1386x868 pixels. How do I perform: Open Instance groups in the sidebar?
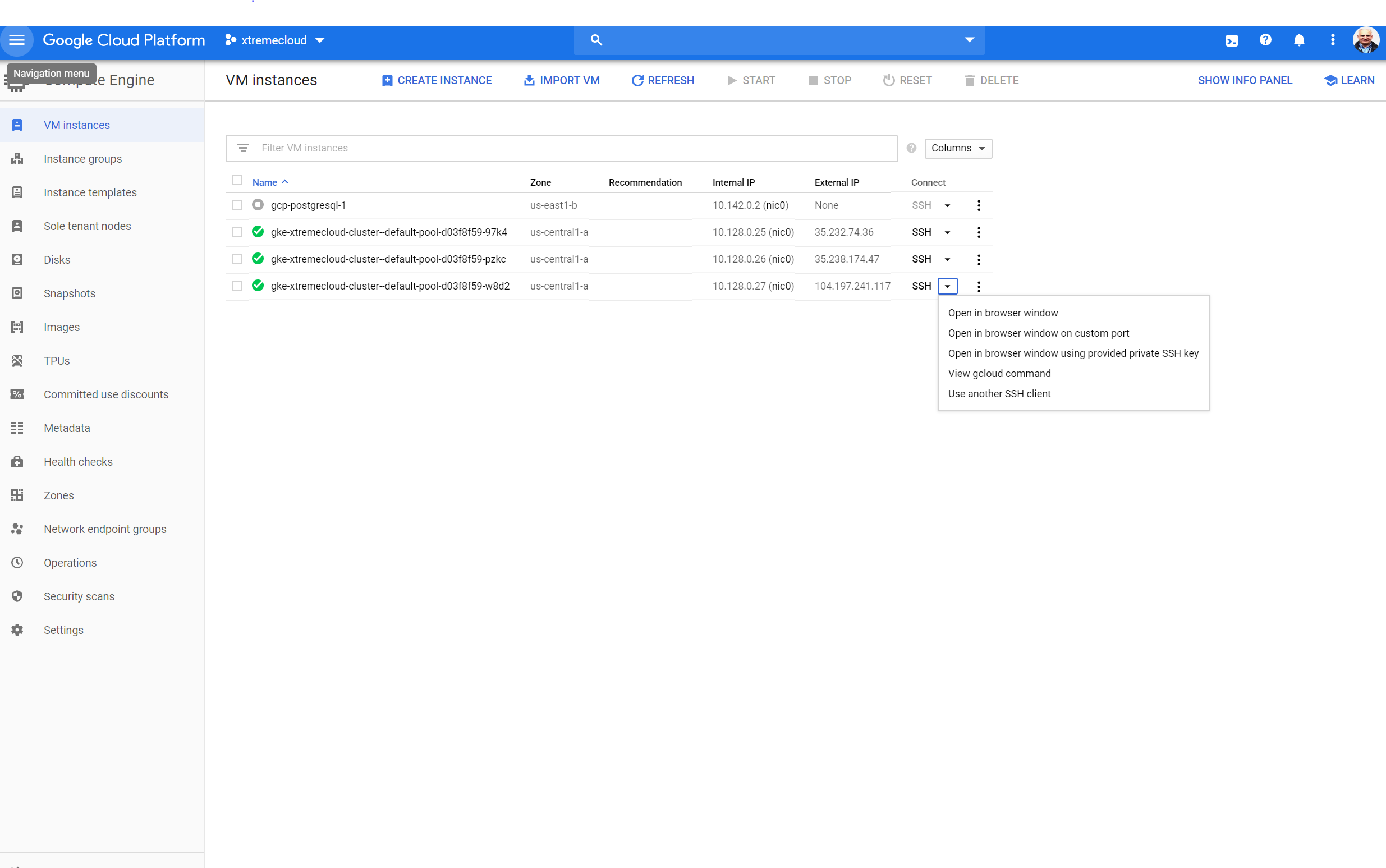[102, 159]
